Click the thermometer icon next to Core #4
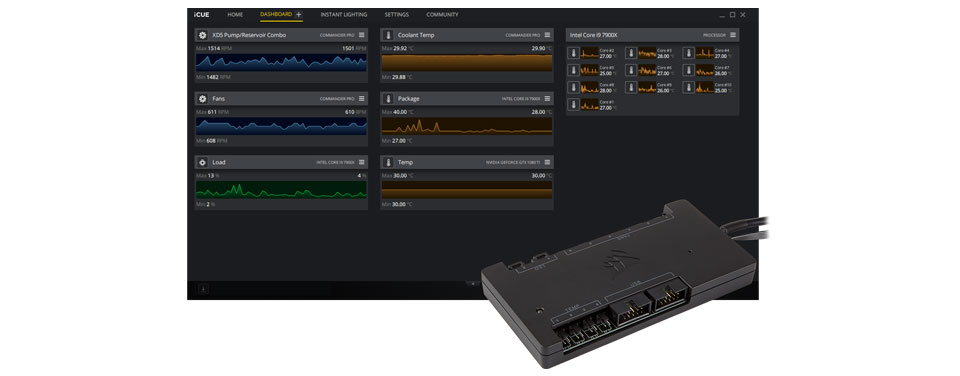 pyautogui.click(x=689, y=53)
